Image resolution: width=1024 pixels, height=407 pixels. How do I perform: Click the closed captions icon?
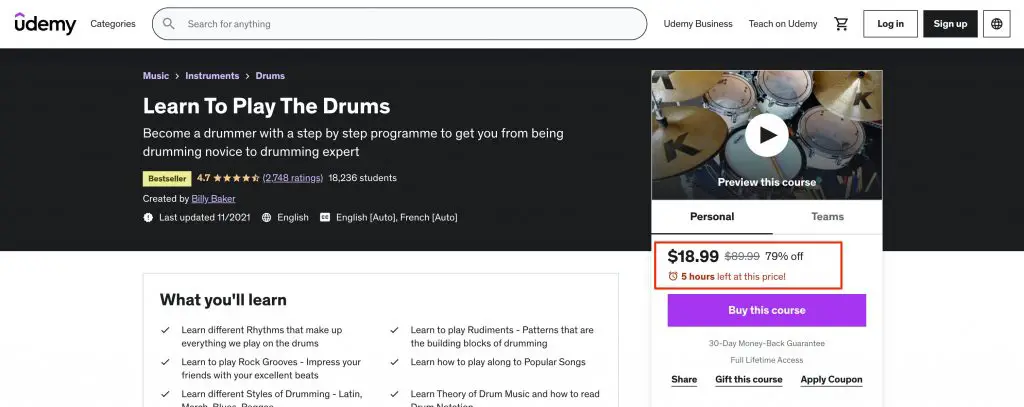click(x=325, y=218)
